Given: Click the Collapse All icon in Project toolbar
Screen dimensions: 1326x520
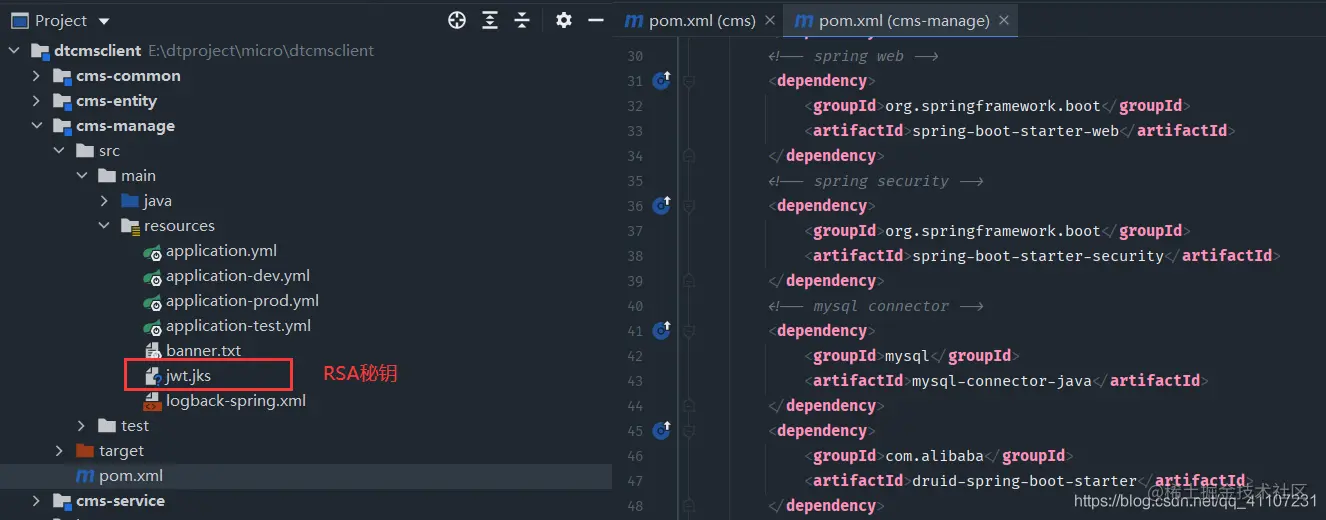Looking at the screenshot, I should coord(522,20).
